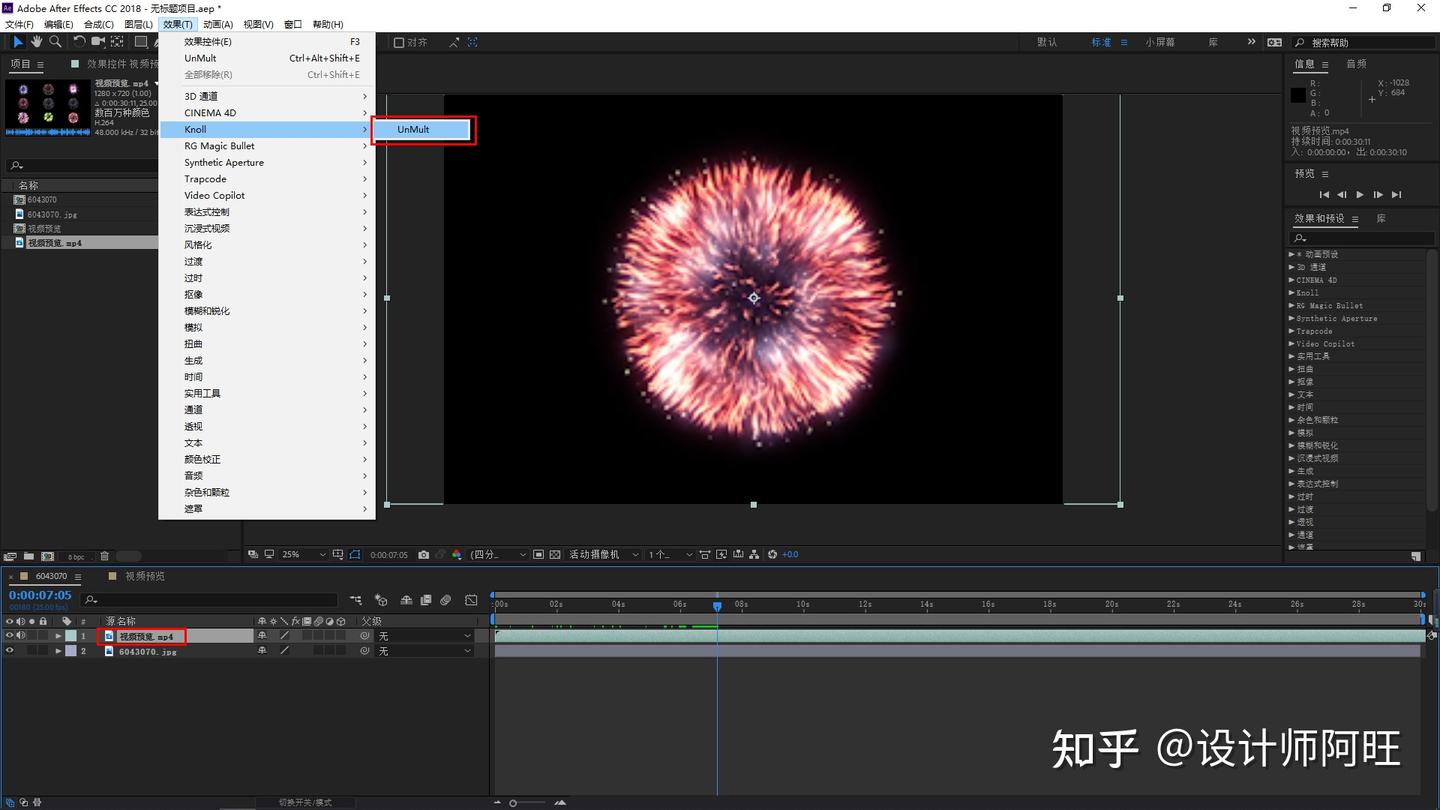
Task: Select the Rotation tool
Action: (78, 41)
